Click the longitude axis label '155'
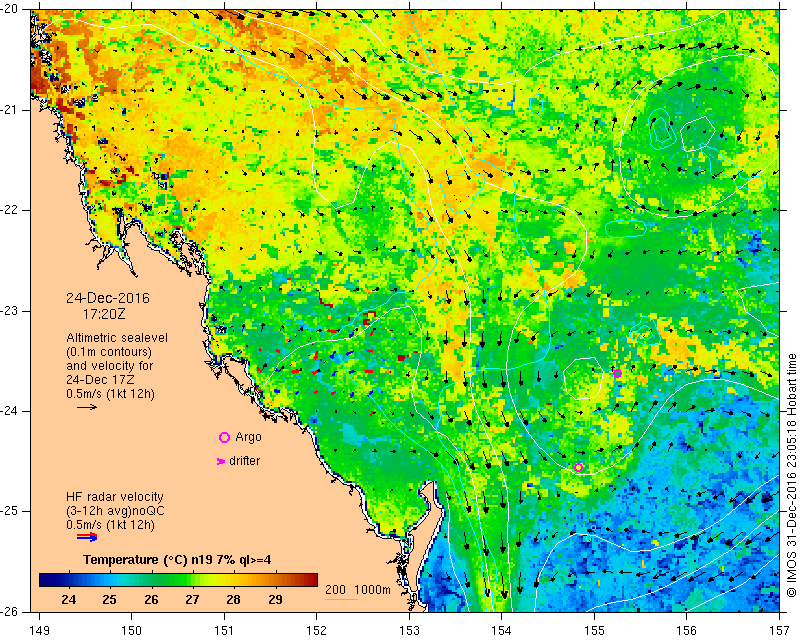800x640 pixels. click(x=594, y=631)
